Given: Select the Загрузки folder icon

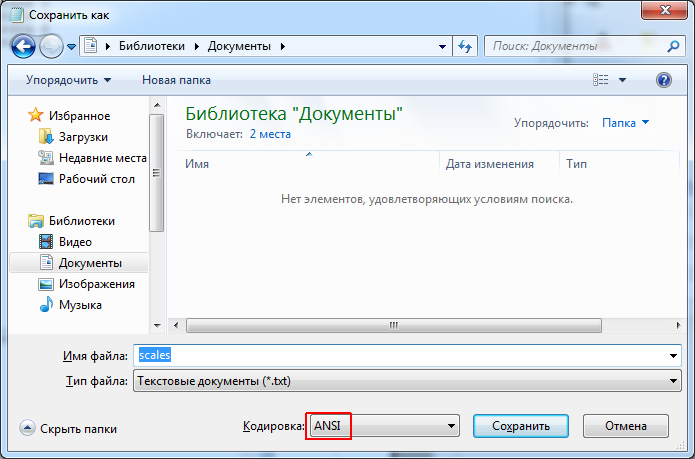Looking at the screenshot, I should click(x=46, y=137).
